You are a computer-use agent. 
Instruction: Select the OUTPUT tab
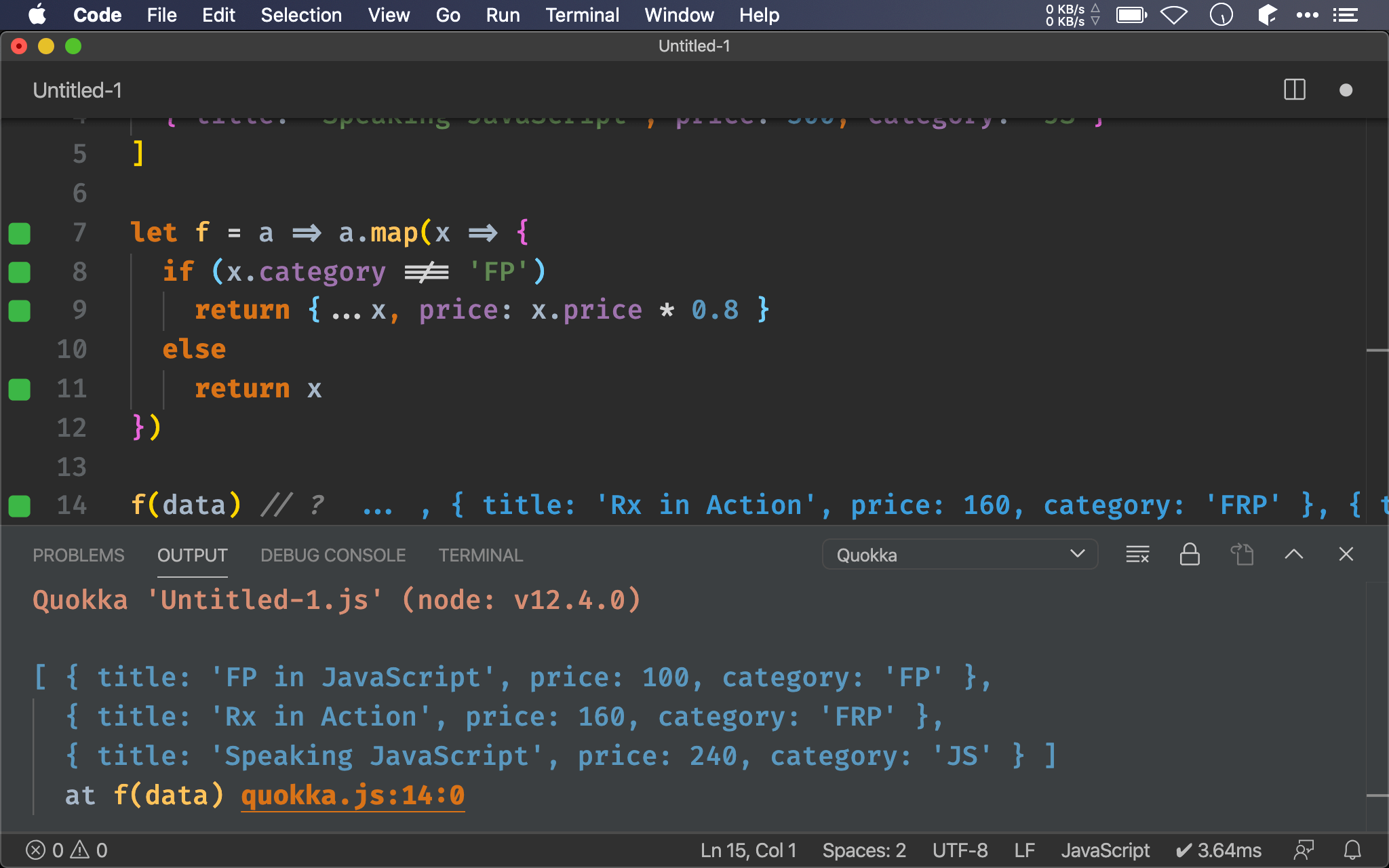pos(192,555)
